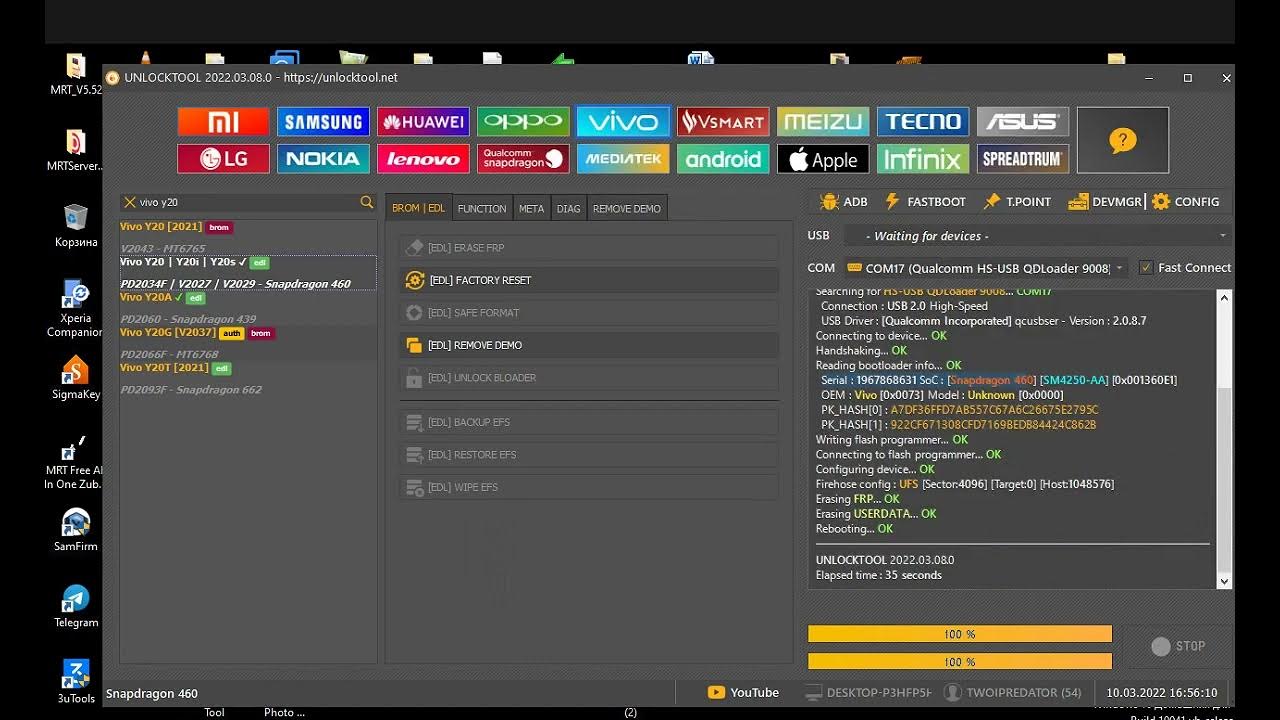Select Vivo Y20G [V2037] entry
1280x720 pixels.
click(248, 343)
